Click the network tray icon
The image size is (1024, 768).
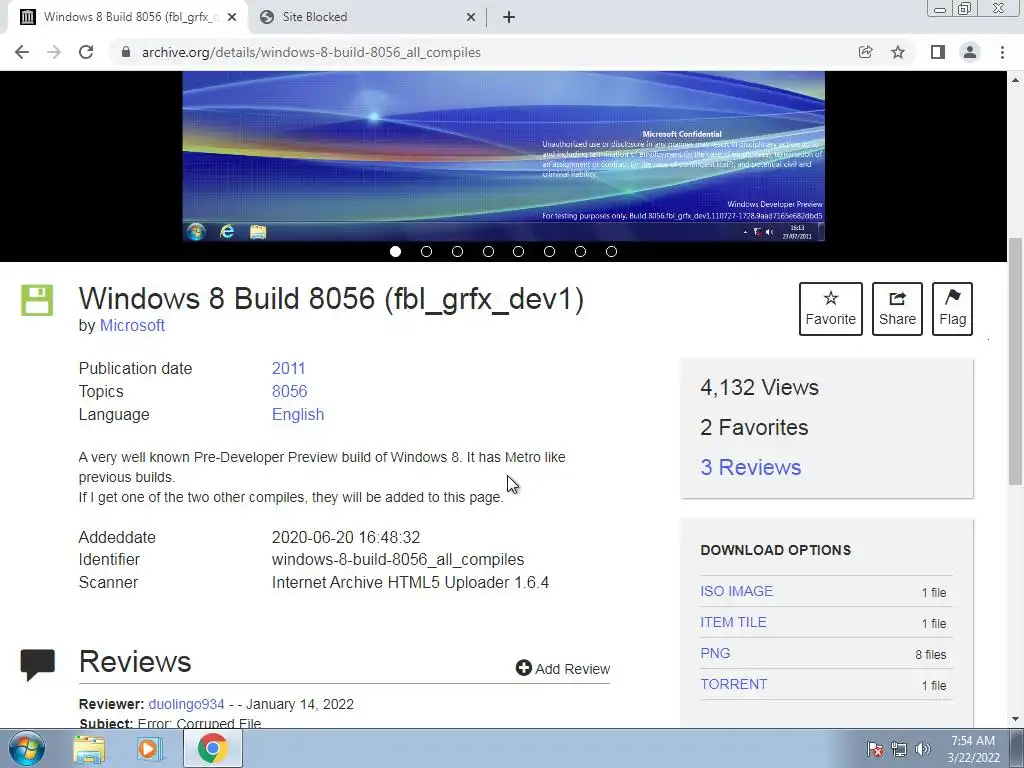point(899,749)
